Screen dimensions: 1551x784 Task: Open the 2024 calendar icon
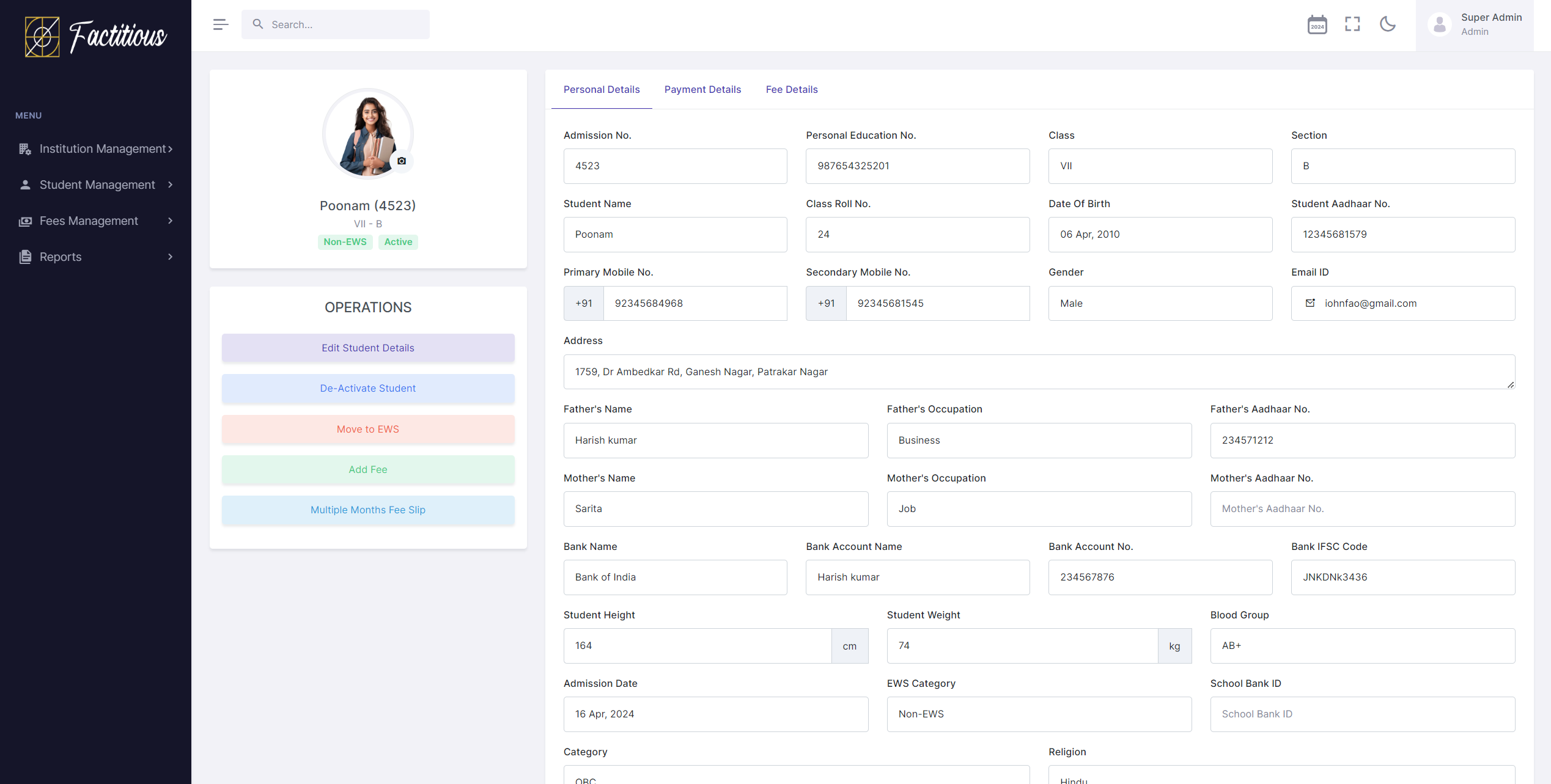(x=1317, y=24)
